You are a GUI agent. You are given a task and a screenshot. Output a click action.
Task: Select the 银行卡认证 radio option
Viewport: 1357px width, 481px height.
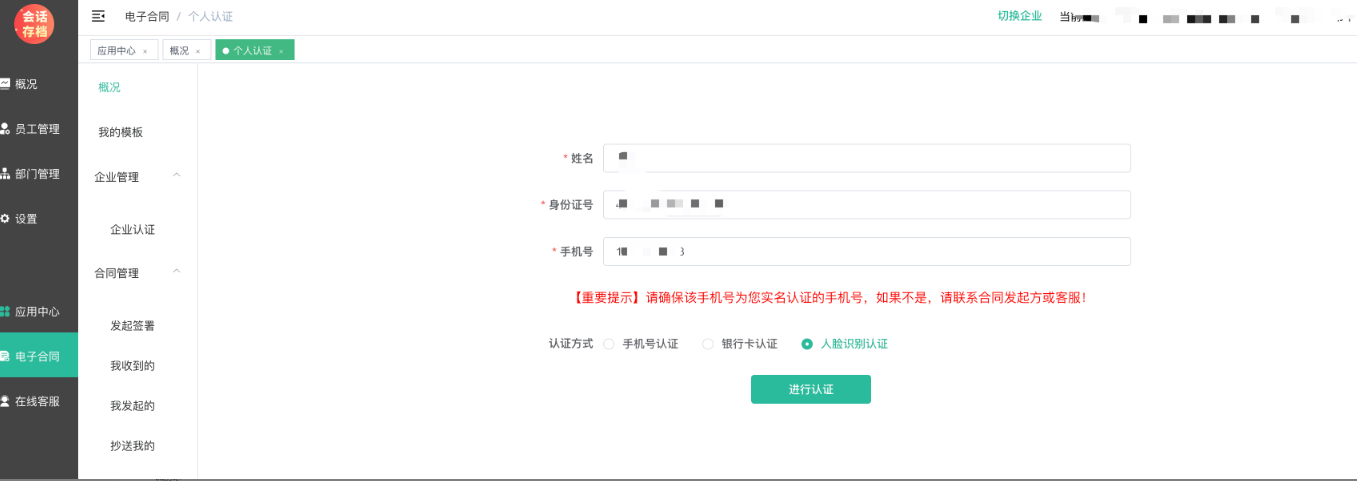[x=708, y=344]
